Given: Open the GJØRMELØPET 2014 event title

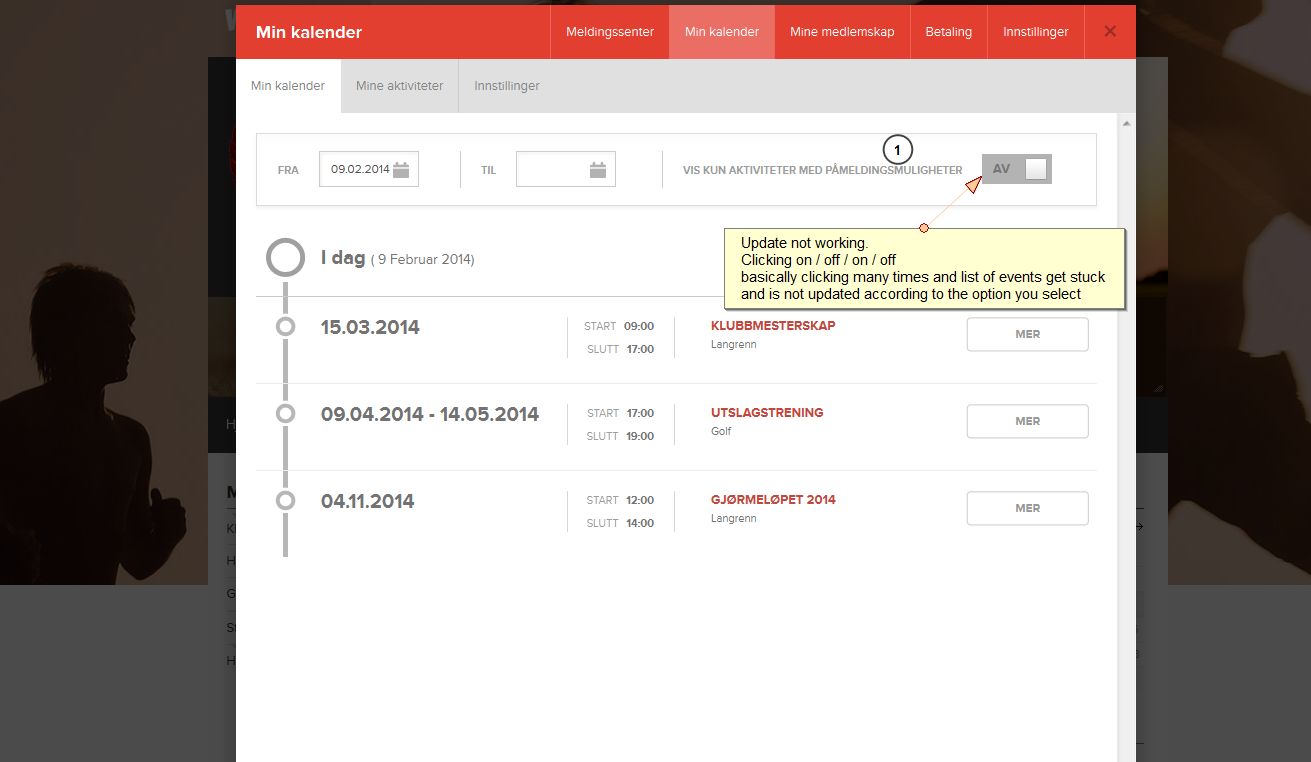Looking at the screenshot, I should click(773, 500).
